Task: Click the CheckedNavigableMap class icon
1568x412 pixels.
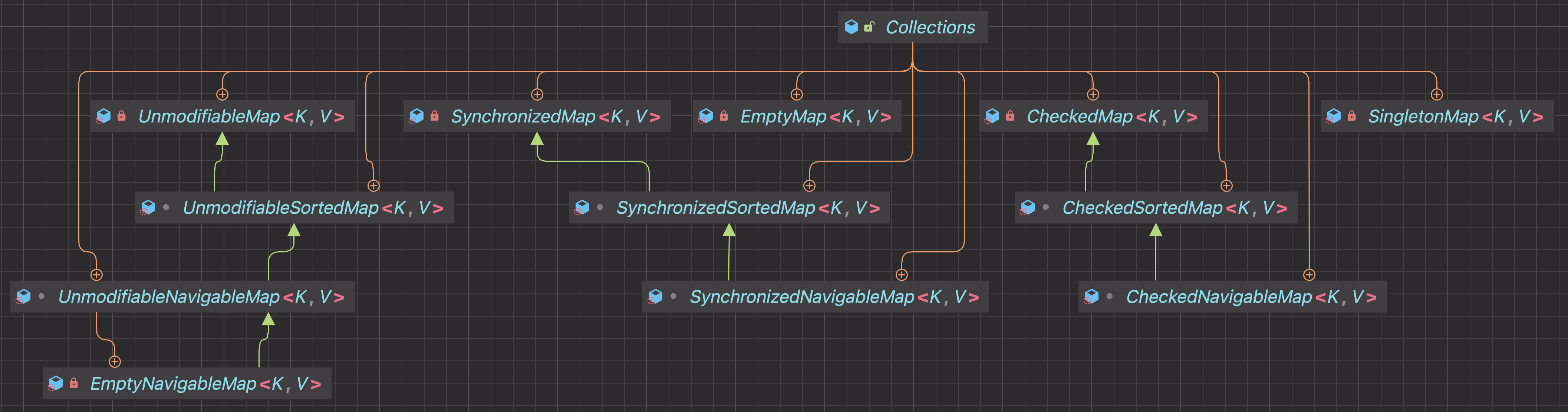Action: pos(1091,296)
